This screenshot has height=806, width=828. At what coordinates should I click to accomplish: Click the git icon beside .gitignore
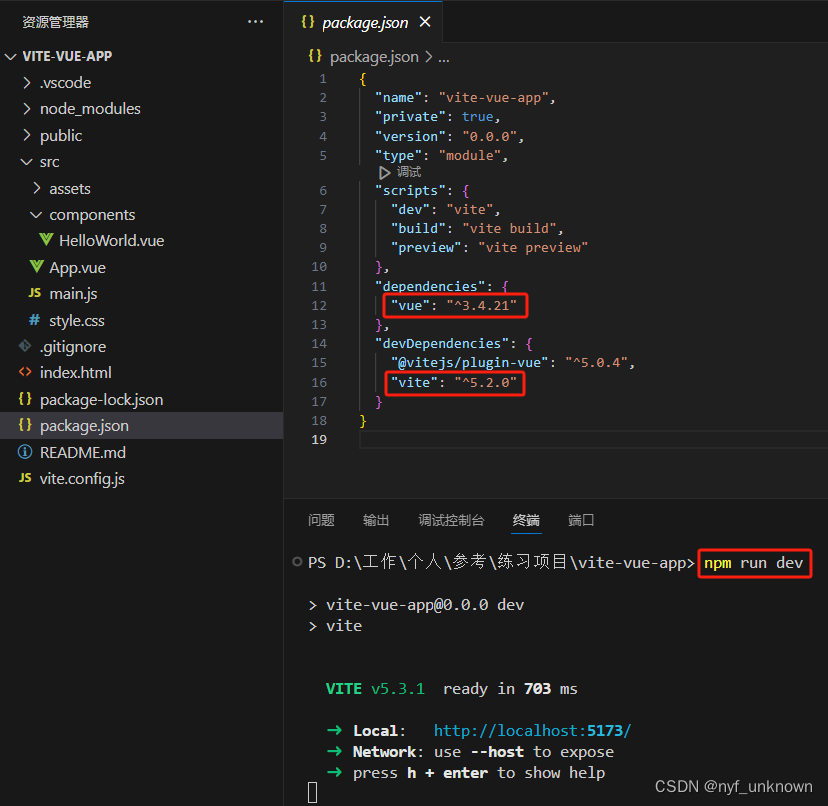[25, 346]
